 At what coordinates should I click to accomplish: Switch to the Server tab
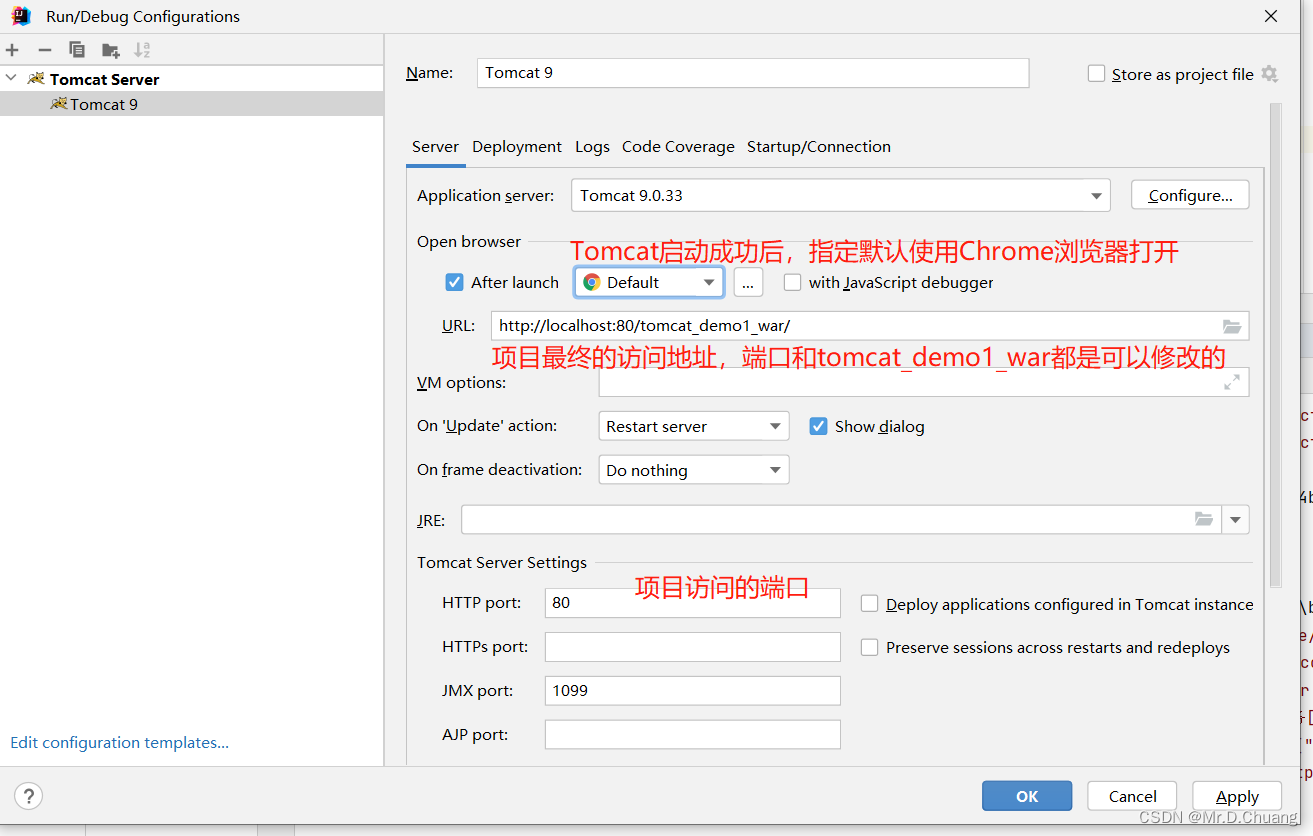pos(435,147)
